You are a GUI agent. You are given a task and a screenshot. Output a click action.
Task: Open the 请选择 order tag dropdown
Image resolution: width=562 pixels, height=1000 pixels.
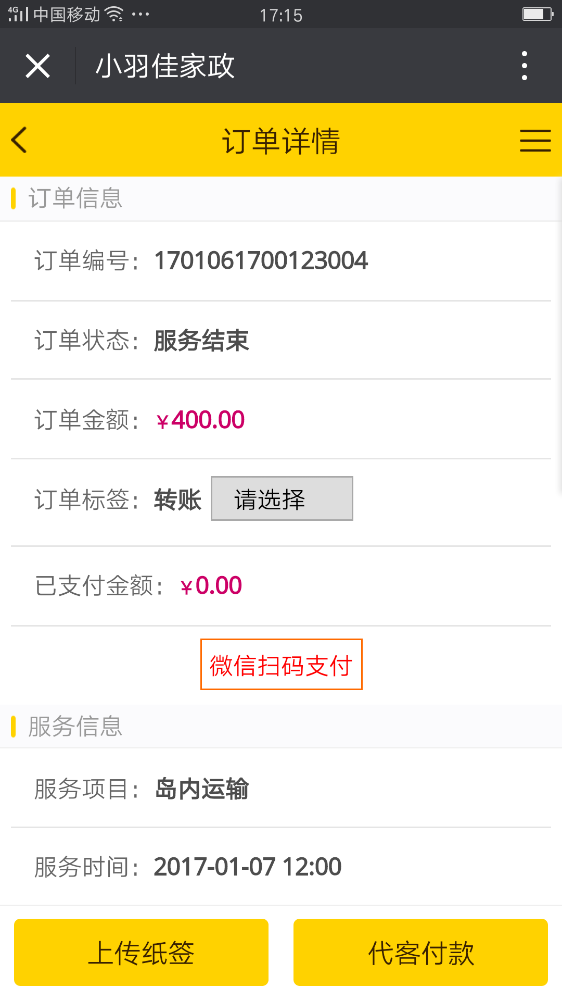coord(282,499)
